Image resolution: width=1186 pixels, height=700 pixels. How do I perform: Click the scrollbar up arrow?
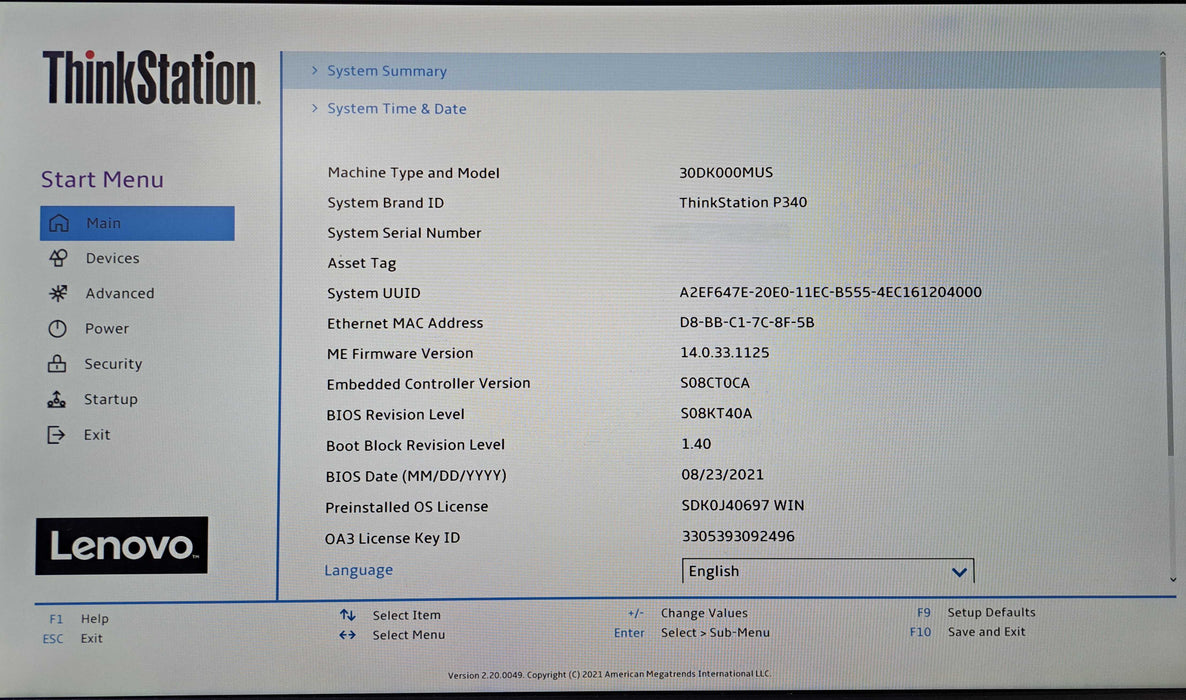(x=1163, y=54)
